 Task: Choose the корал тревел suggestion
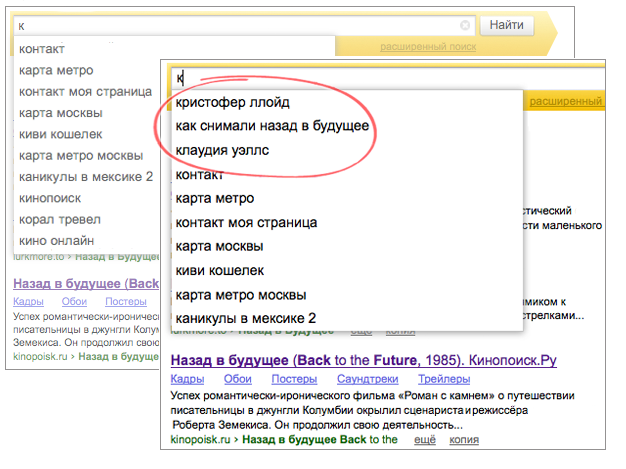(x=56, y=219)
